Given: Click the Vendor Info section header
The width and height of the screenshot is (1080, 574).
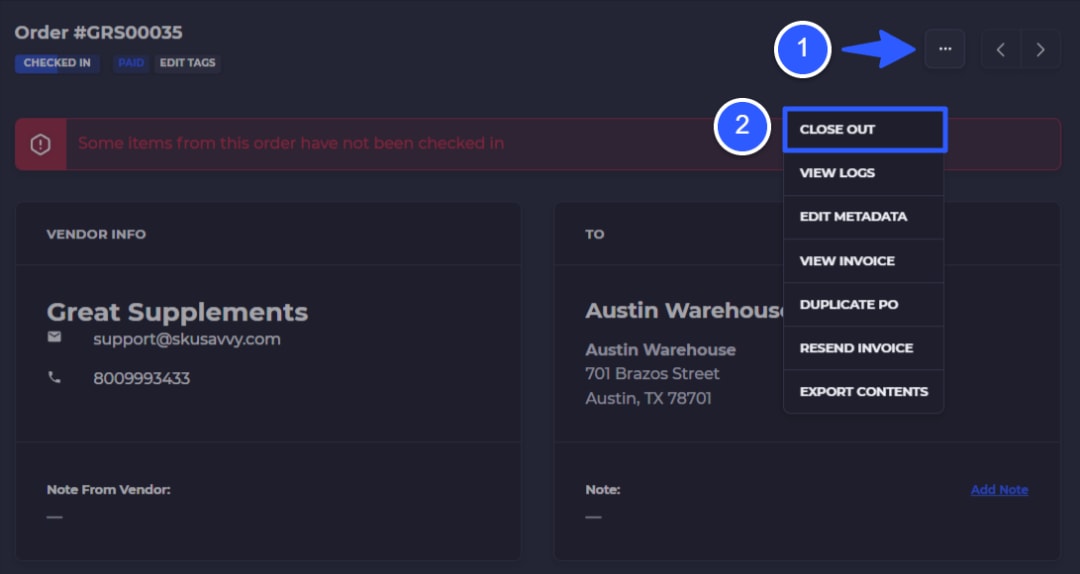Looking at the screenshot, I should coord(96,234).
